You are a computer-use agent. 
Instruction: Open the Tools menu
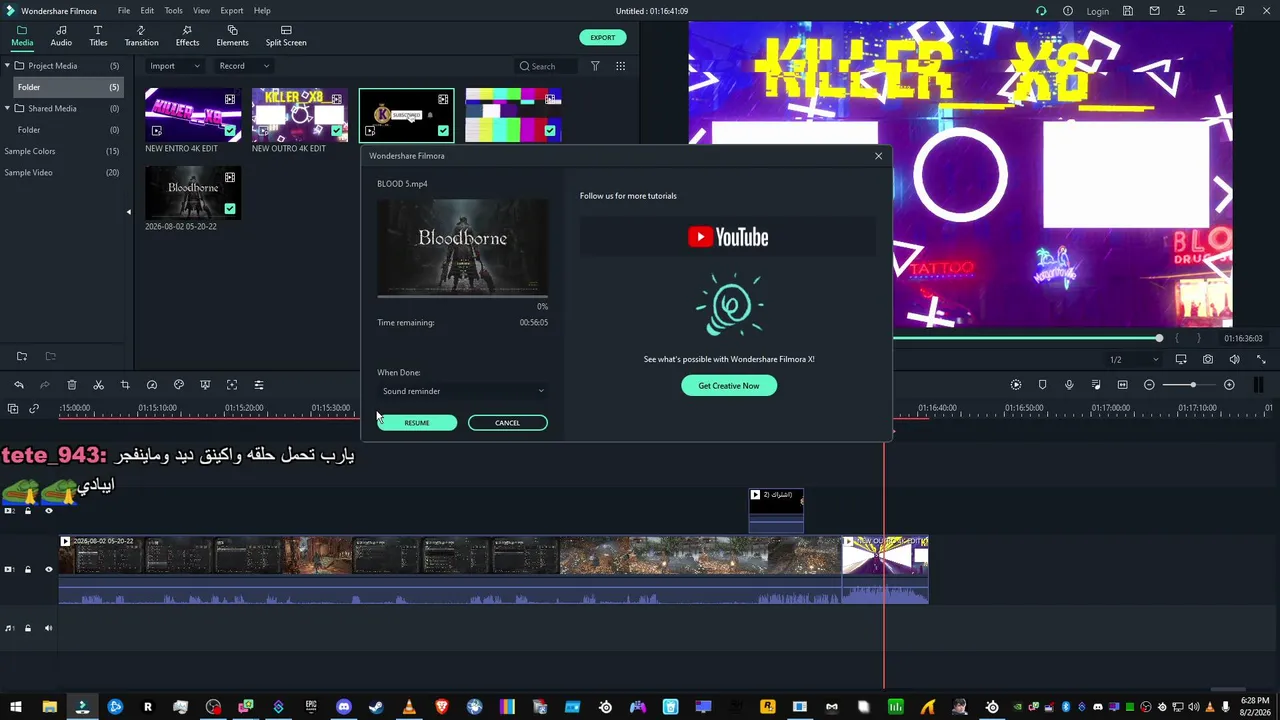[174, 11]
